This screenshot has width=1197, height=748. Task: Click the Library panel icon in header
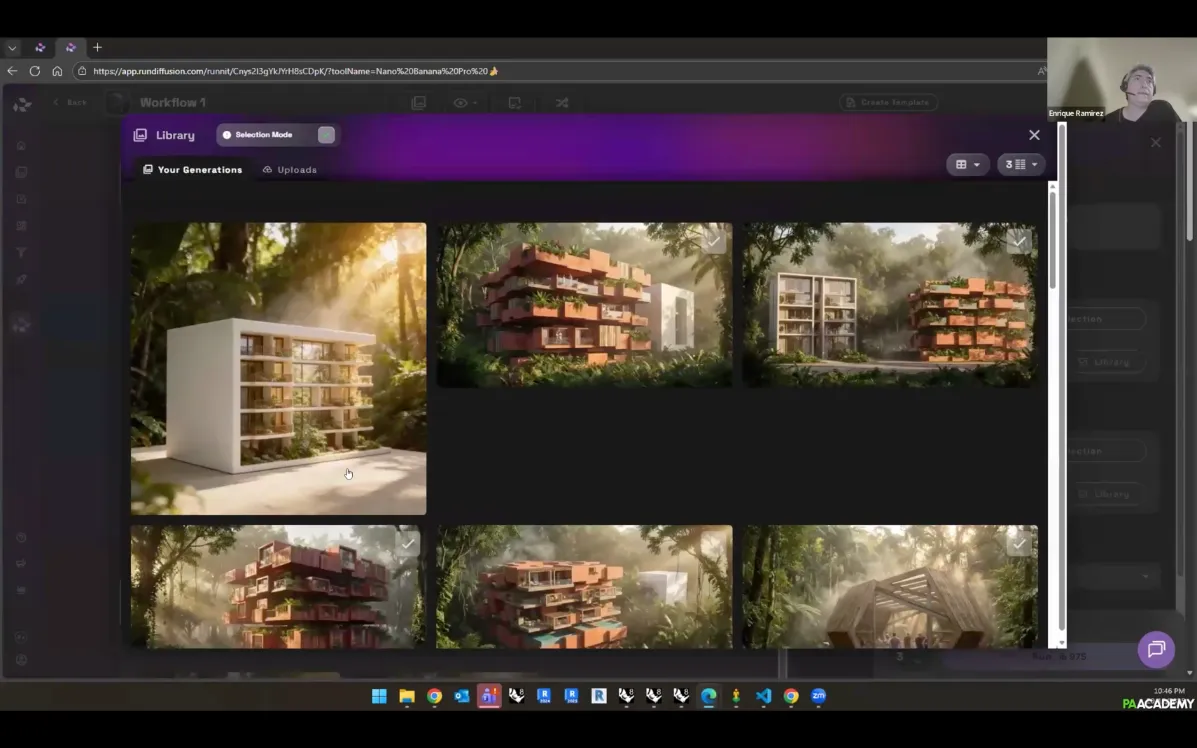pos(141,135)
